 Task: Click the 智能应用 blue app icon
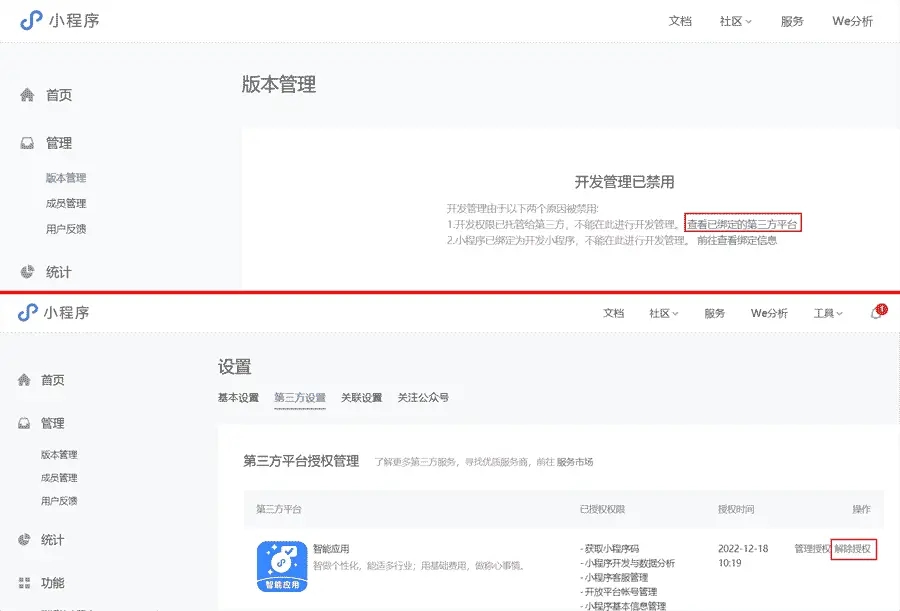(281, 566)
